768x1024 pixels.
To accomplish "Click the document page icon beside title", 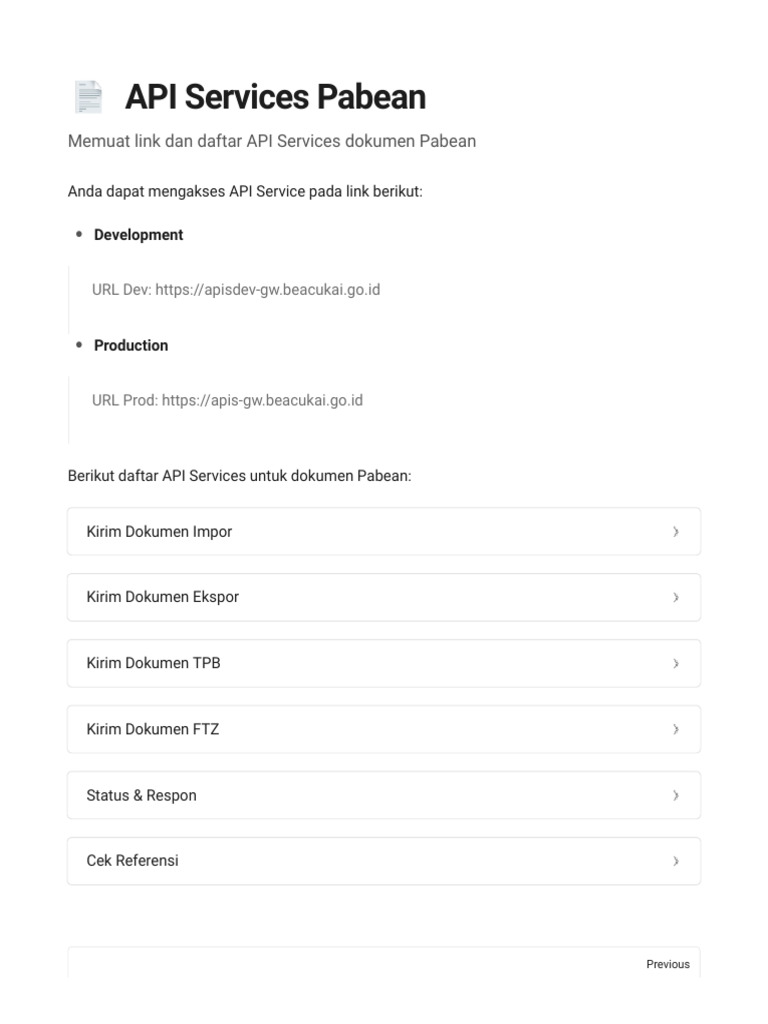I will pos(88,97).
